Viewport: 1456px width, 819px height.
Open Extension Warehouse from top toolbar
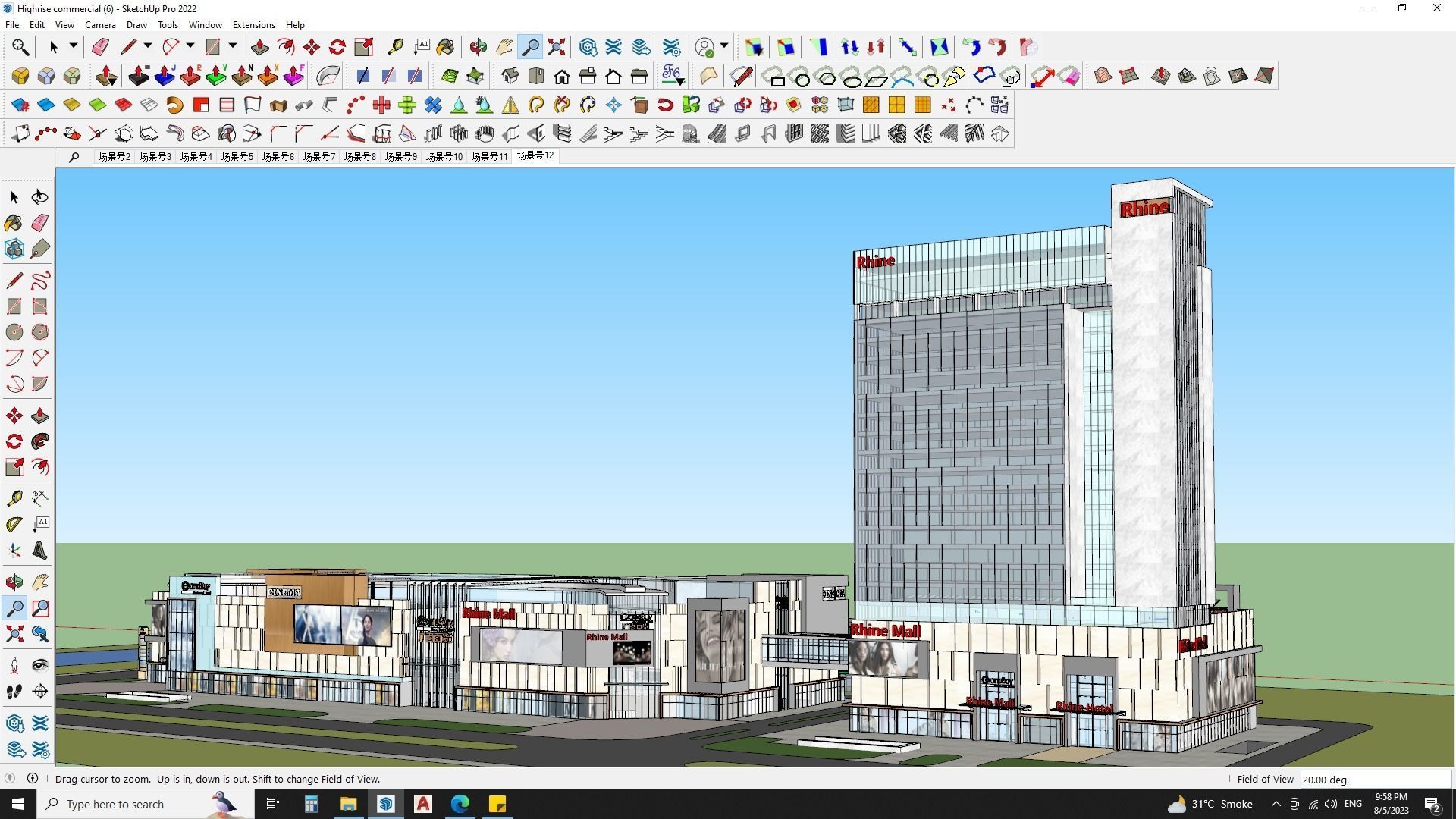[x=613, y=47]
